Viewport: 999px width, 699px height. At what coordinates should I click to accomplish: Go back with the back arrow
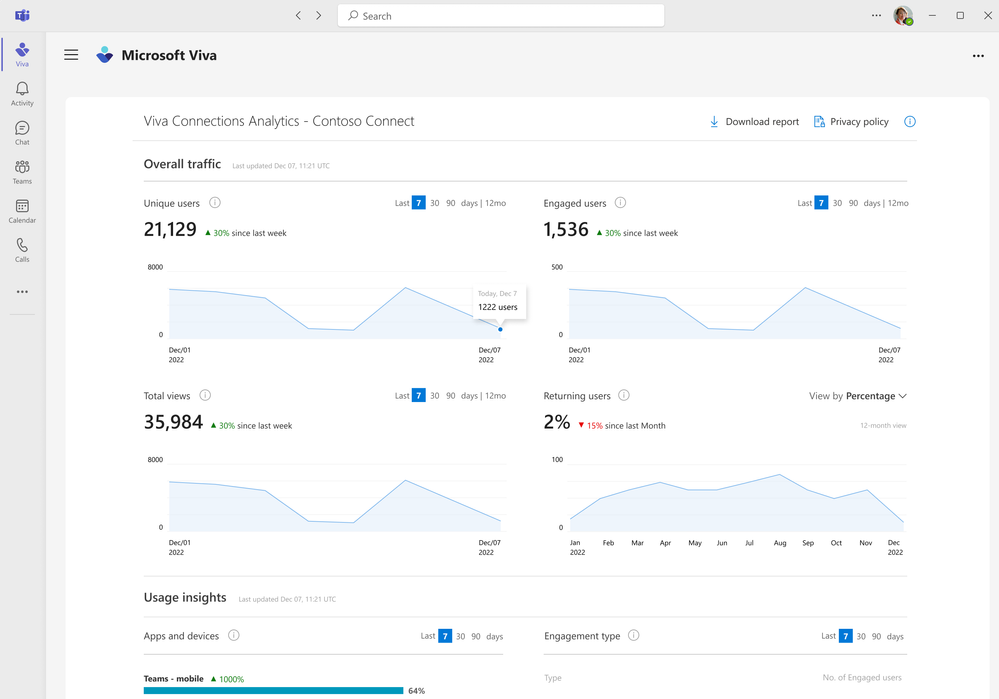coord(298,15)
